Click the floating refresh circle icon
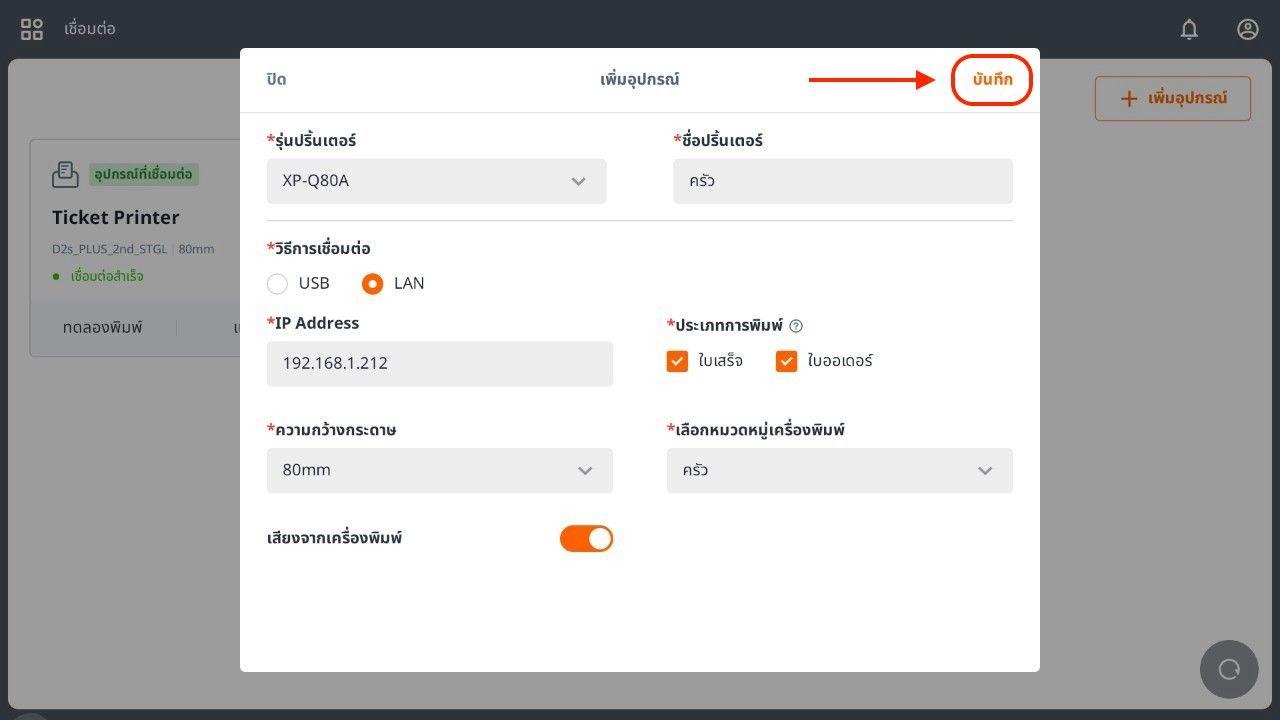Image resolution: width=1280 pixels, height=720 pixels. pyautogui.click(x=1229, y=669)
